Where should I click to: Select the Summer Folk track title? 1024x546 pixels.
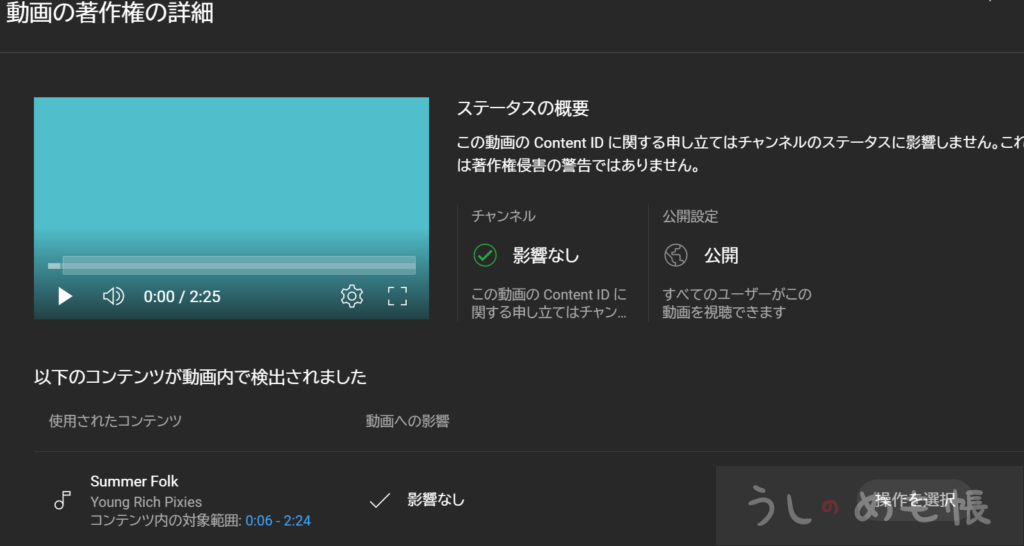[134, 481]
